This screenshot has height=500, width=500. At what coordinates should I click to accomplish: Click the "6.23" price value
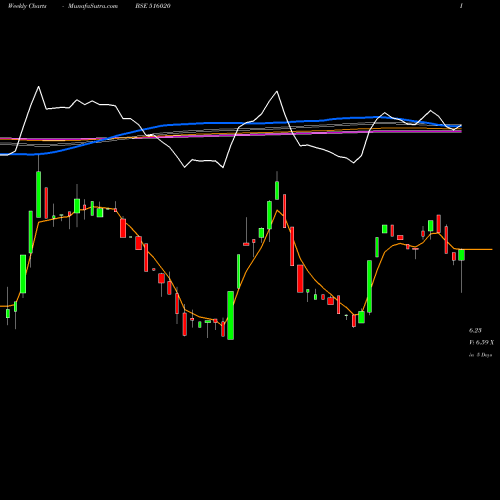(x=475, y=330)
